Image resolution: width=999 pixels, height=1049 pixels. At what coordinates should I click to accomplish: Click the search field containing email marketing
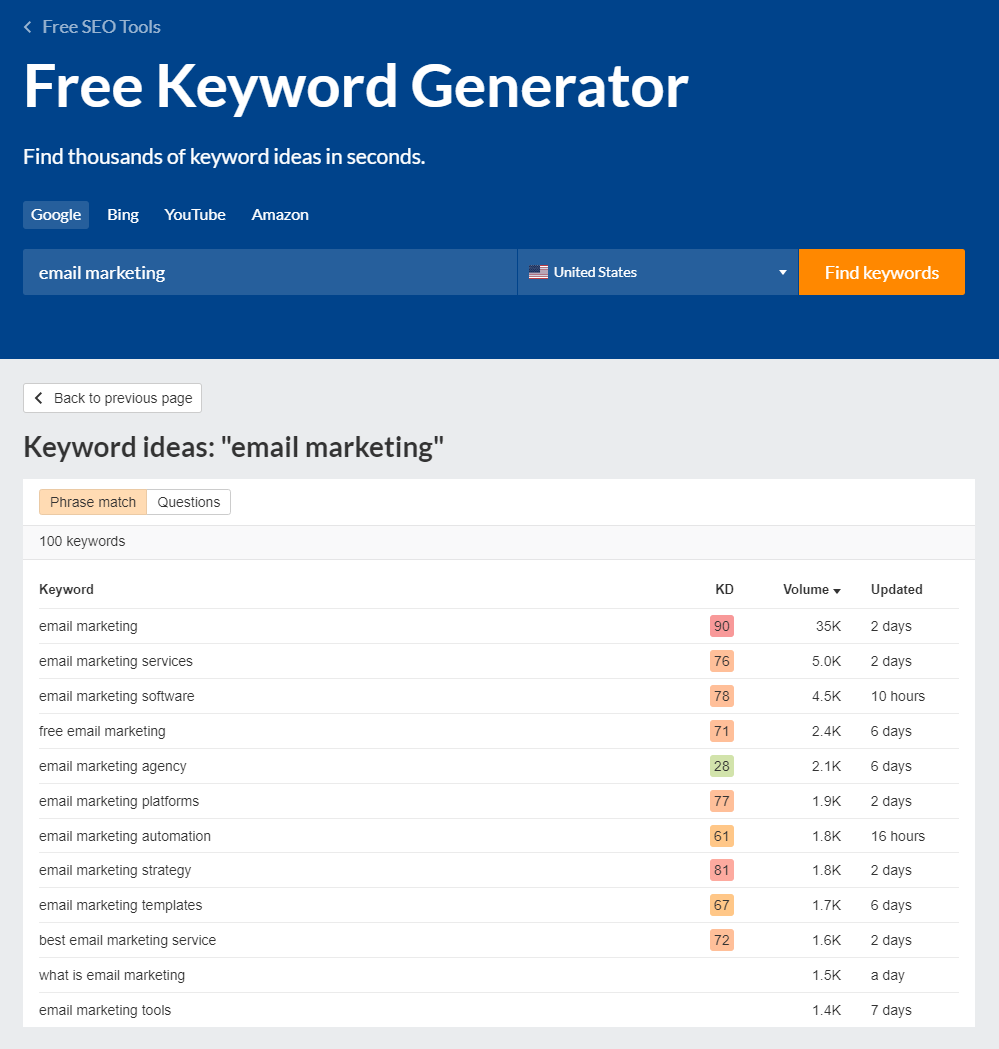pos(270,271)
